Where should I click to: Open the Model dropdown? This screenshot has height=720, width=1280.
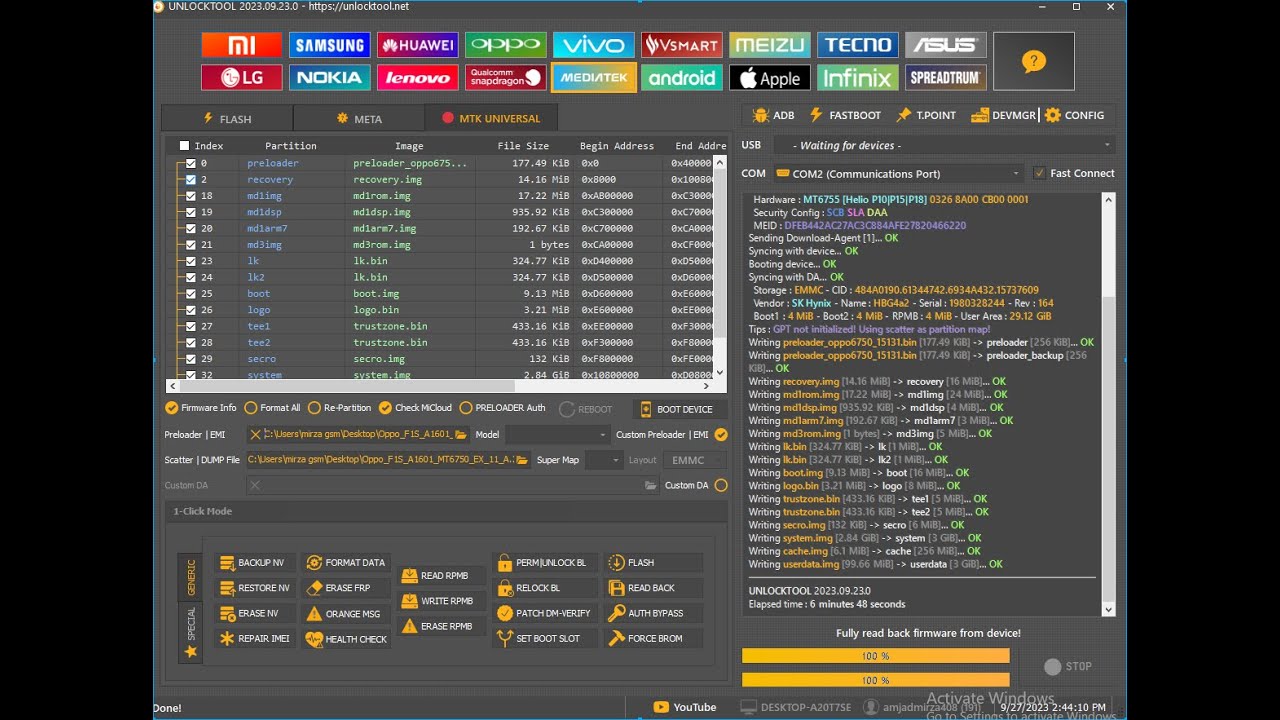coord(556,435)
